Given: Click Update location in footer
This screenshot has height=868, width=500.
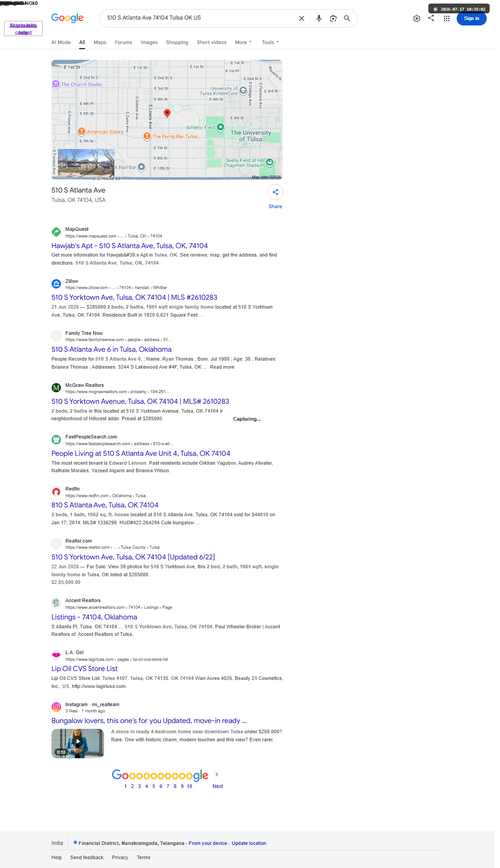Looking at the screenshot, I should point(249,843).
